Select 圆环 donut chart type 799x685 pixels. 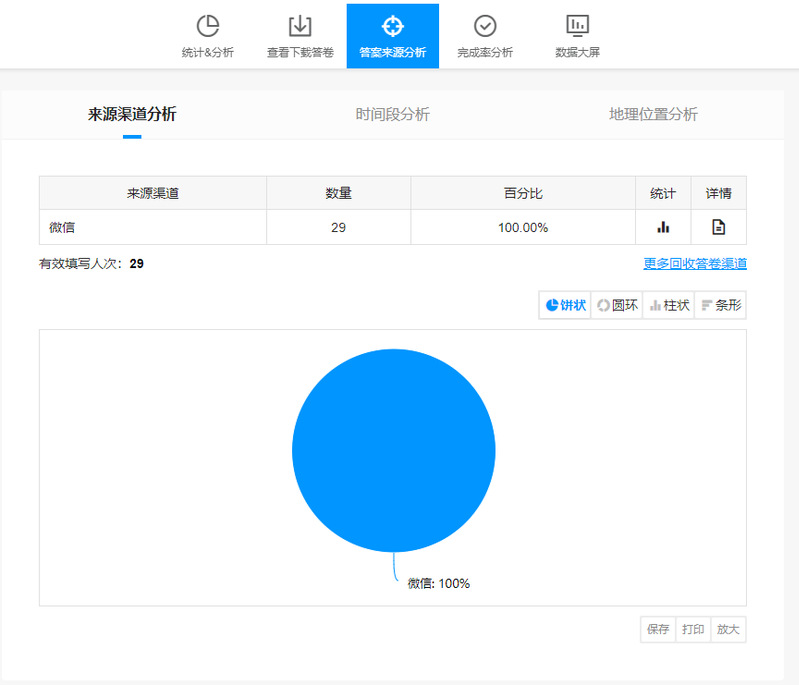(x=617, y=305)
